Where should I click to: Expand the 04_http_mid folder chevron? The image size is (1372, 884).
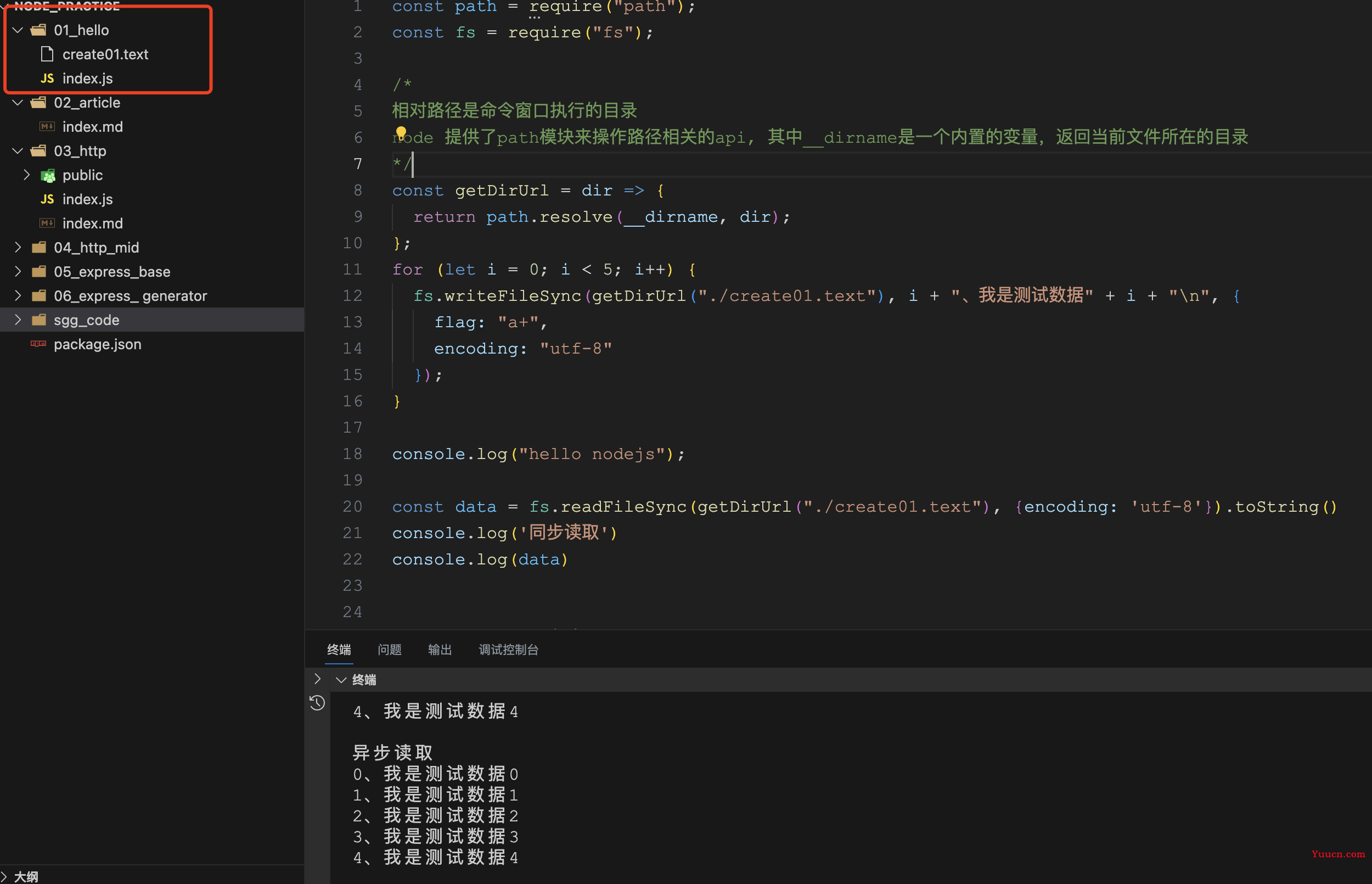point(18,248)
